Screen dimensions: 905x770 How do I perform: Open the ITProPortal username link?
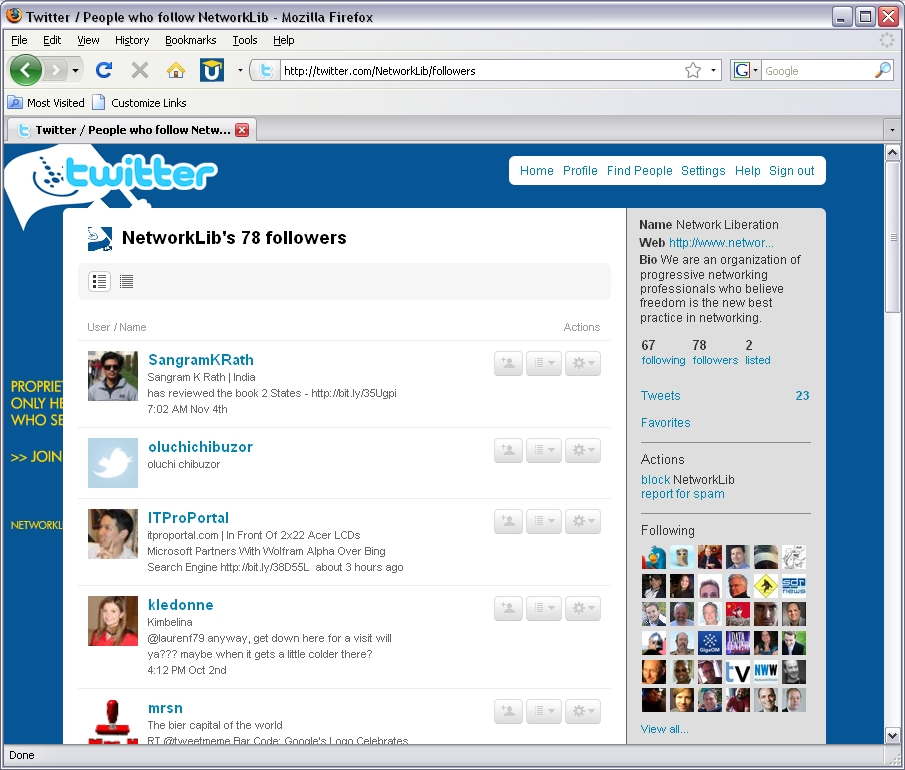coord(188,518)
